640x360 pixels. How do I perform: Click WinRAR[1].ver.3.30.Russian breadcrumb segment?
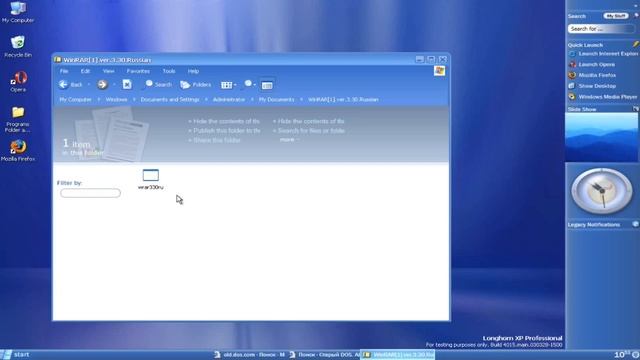coord(343,100)
